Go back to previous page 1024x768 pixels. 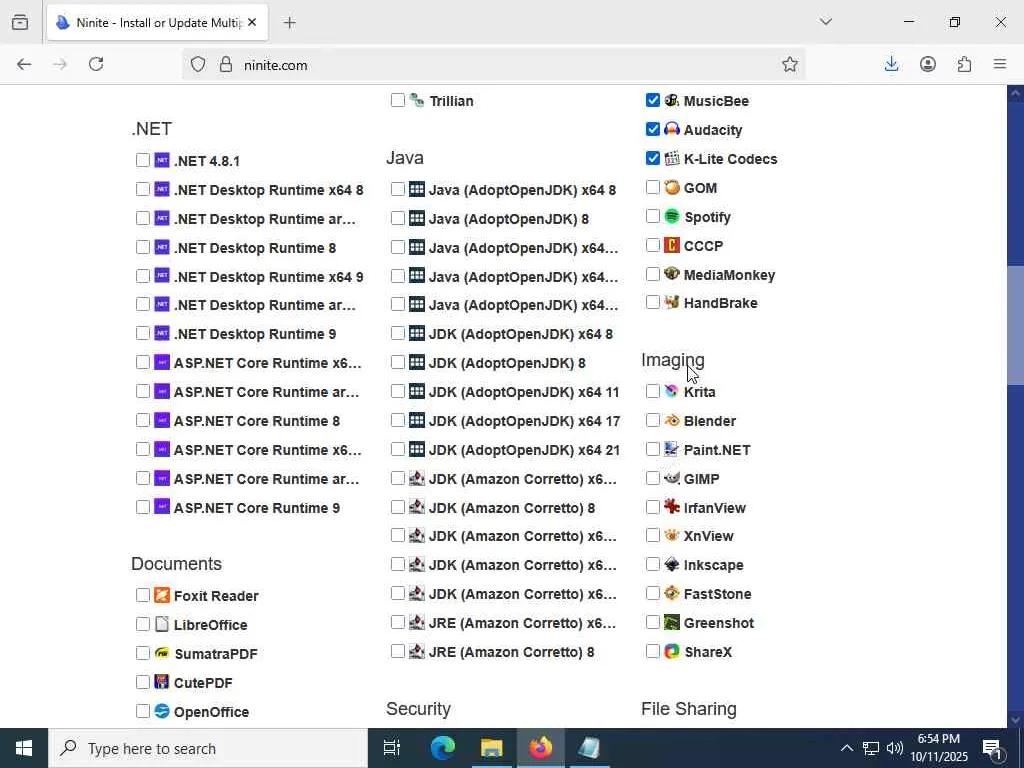point(24,64)
